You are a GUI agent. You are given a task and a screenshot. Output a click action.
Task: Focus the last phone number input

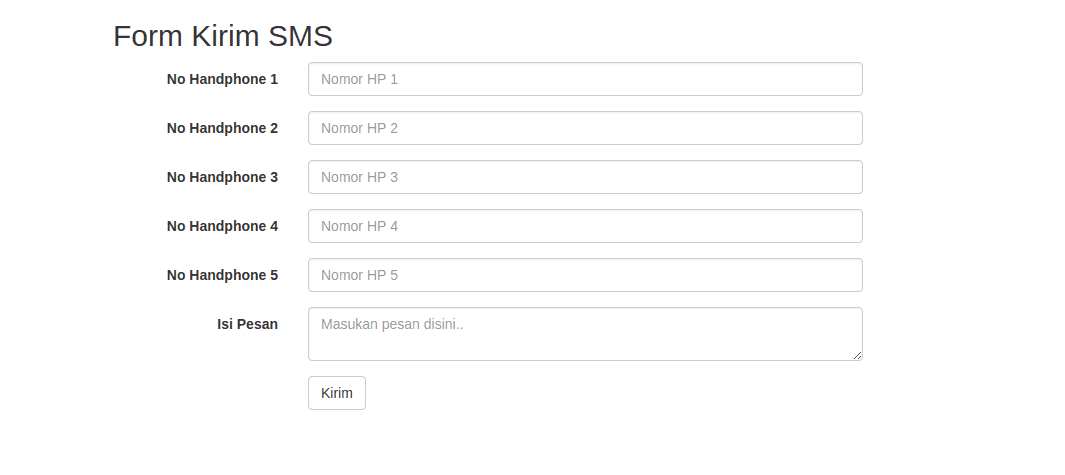pyautogui.click(x=585, y=275)
